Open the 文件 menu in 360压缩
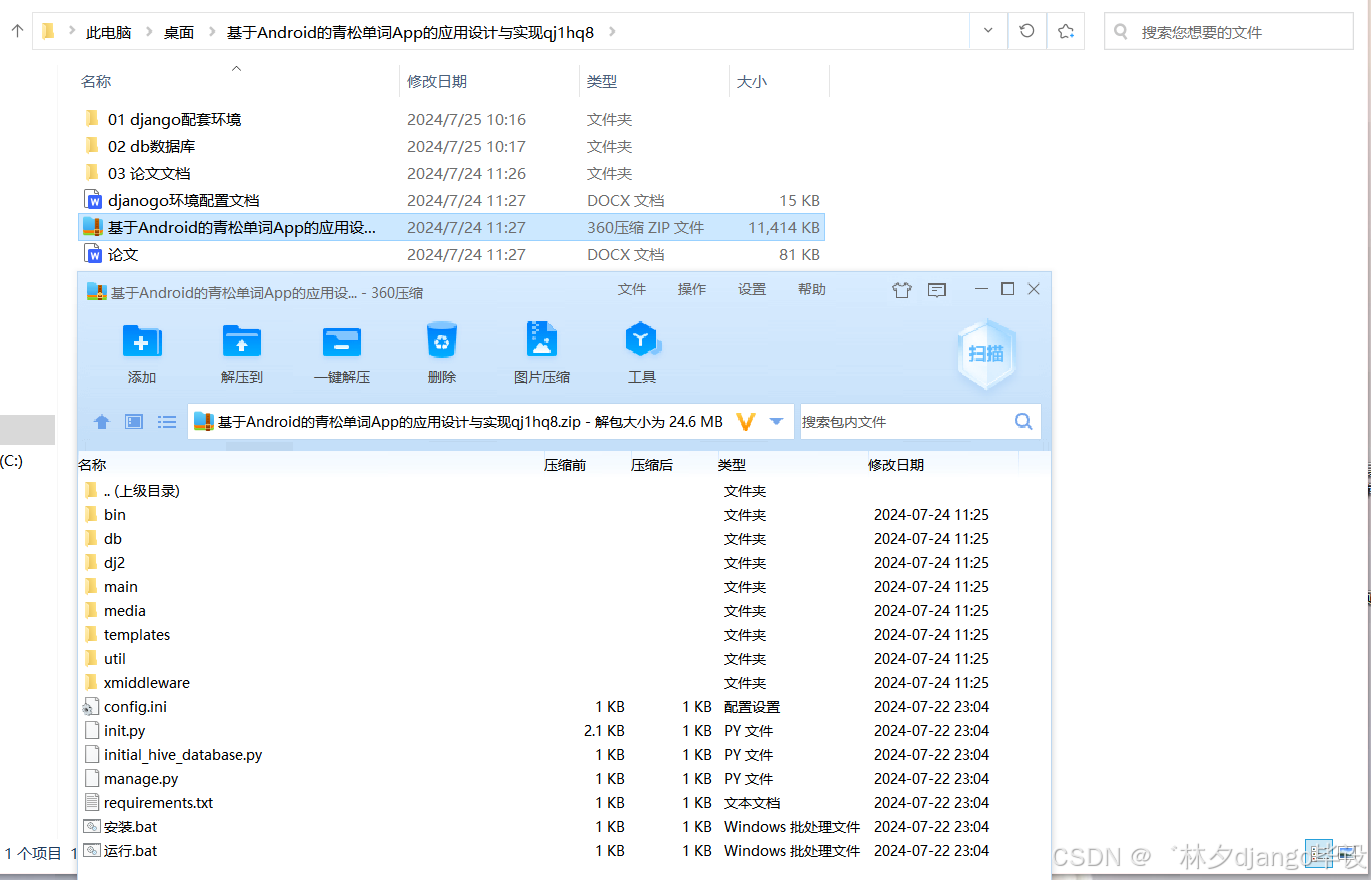This screenshot has height=880, width=1371. [x=632, y=289]
